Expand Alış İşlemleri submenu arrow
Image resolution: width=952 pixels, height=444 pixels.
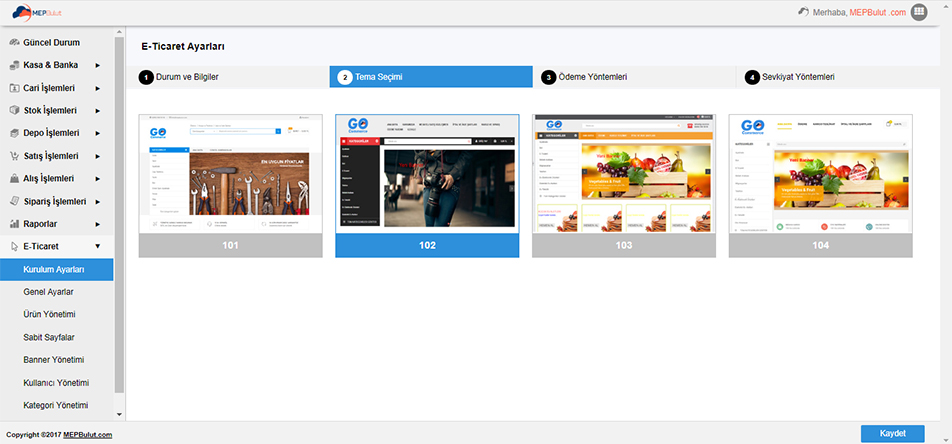pos(98,179)
